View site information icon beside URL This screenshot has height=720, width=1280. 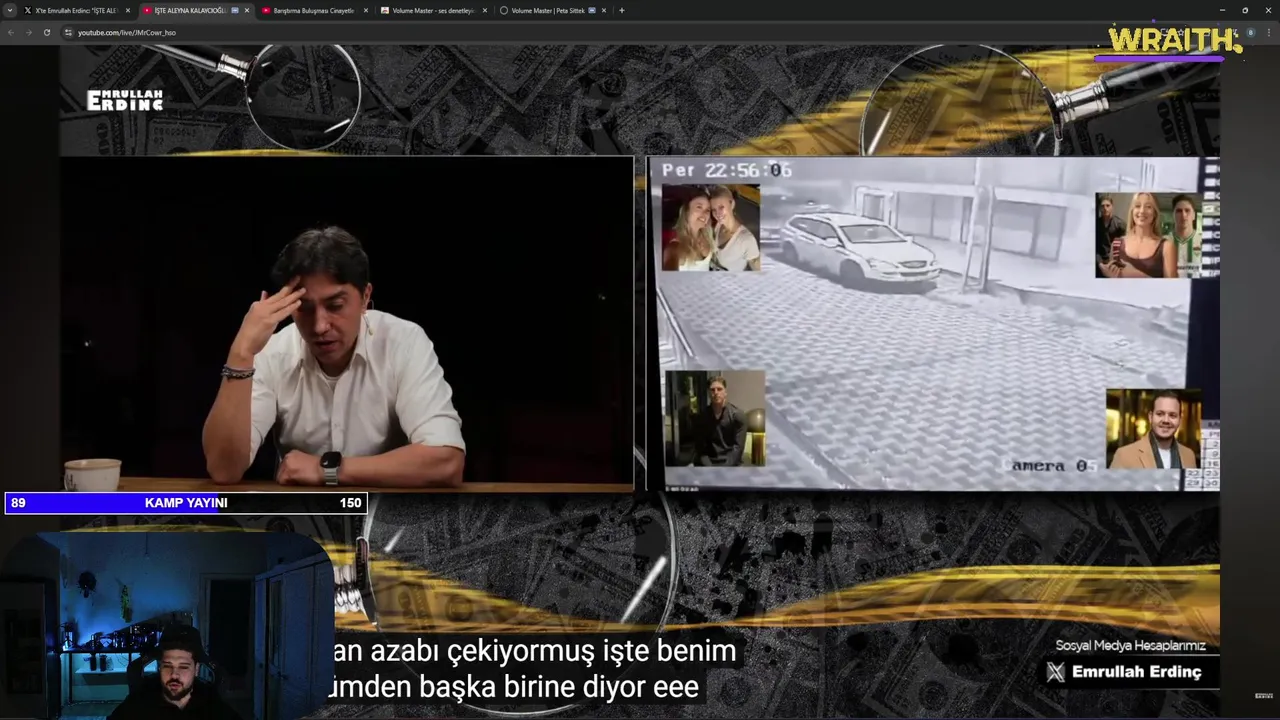click(68, 32)
